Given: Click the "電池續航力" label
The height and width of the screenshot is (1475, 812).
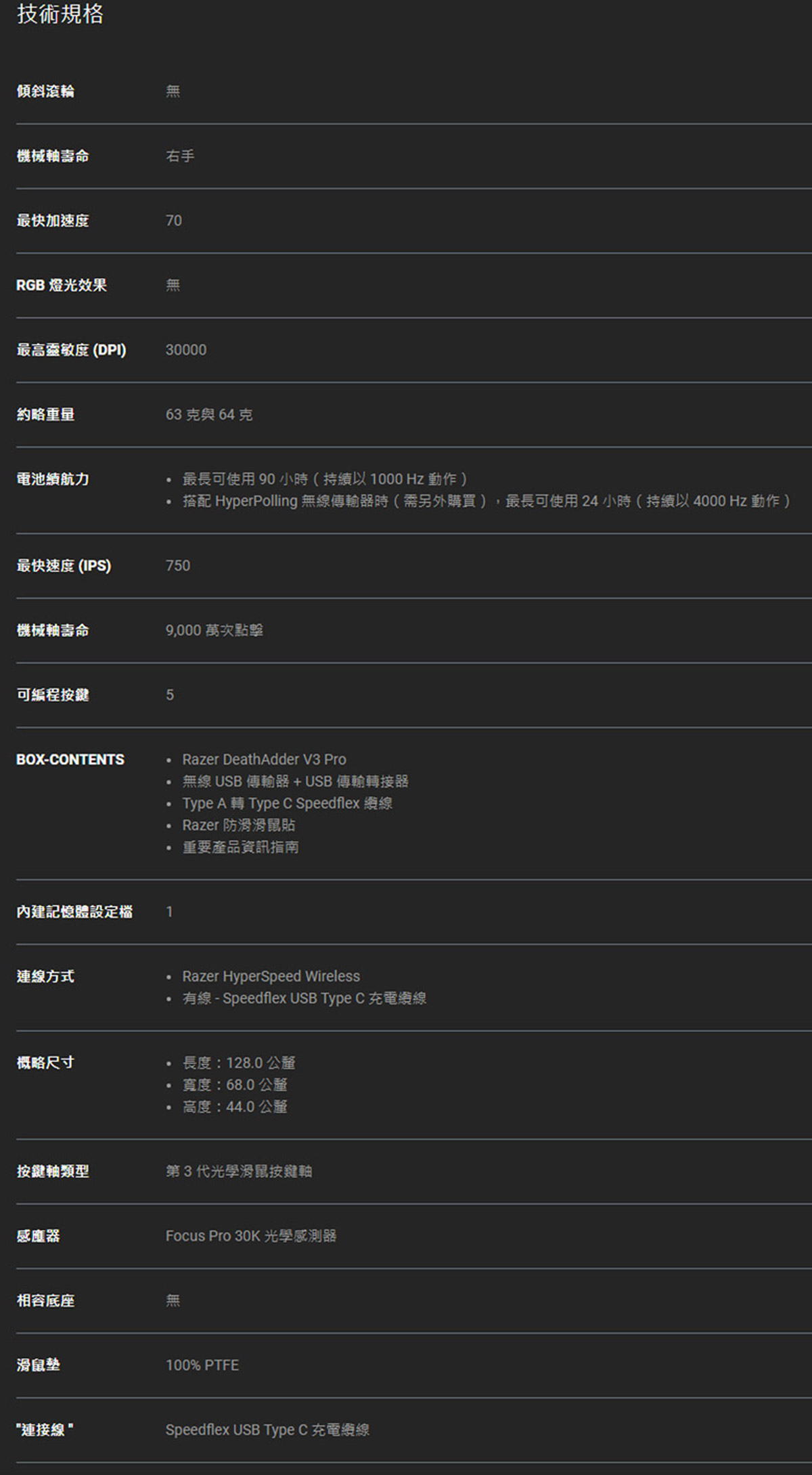Looking at the screenshot, I should (x=53, y=479).
